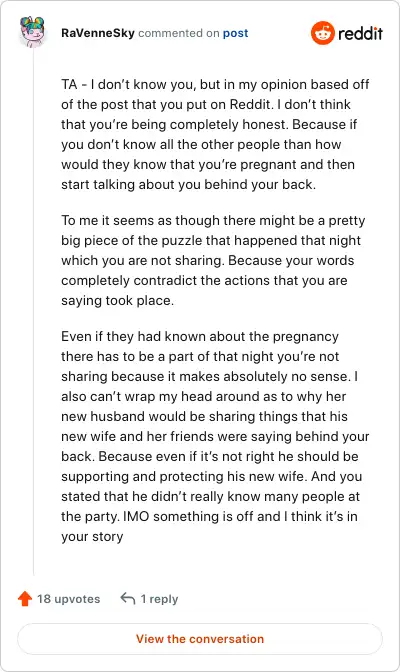Click the orange upvote arrow icon
Screen dimensions: 400x672
pyautogui.click(x=25, y=598)
